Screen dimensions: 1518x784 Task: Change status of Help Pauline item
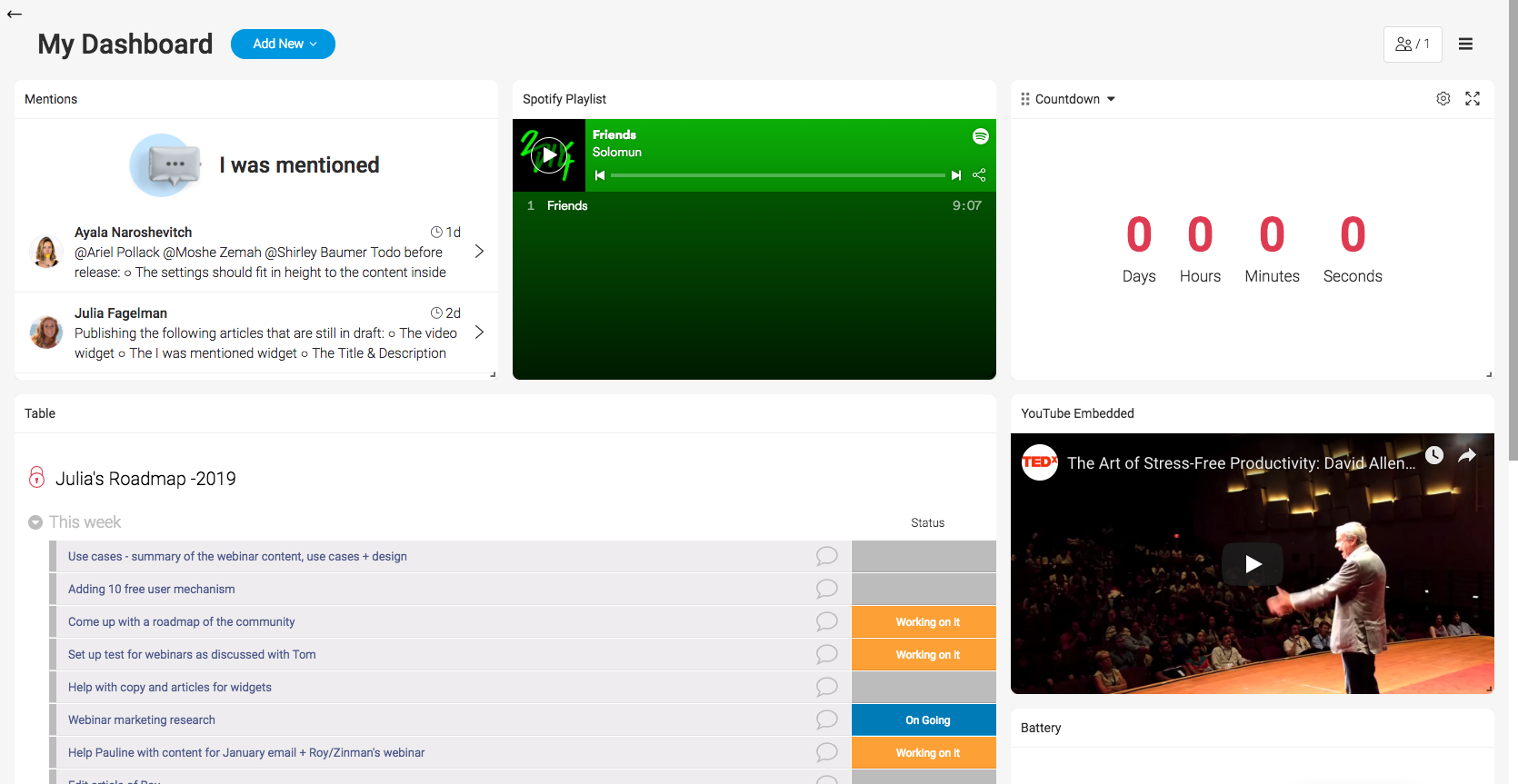click(924, 753)
